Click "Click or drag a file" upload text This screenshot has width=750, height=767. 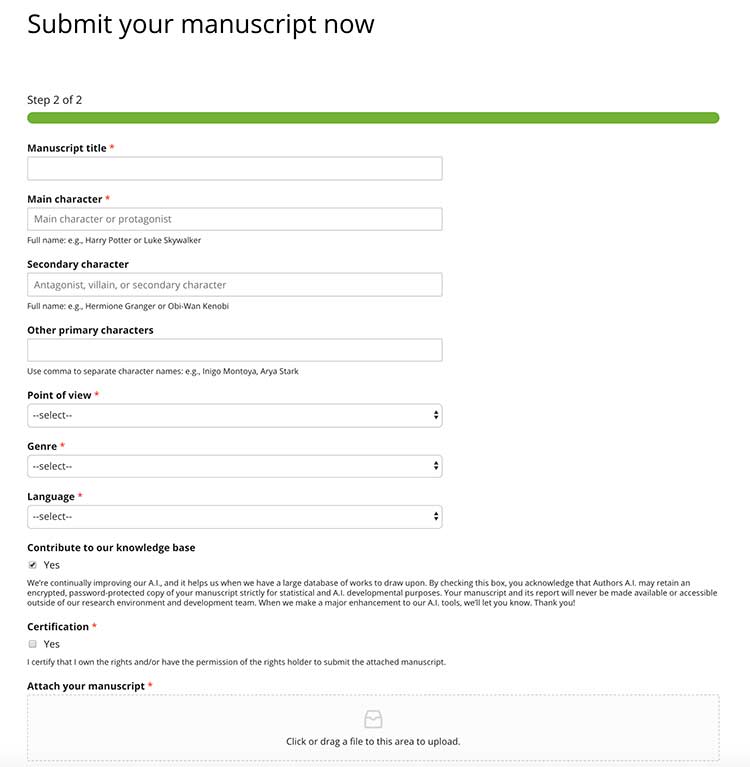pyautogui.click(x=373, y=742)
